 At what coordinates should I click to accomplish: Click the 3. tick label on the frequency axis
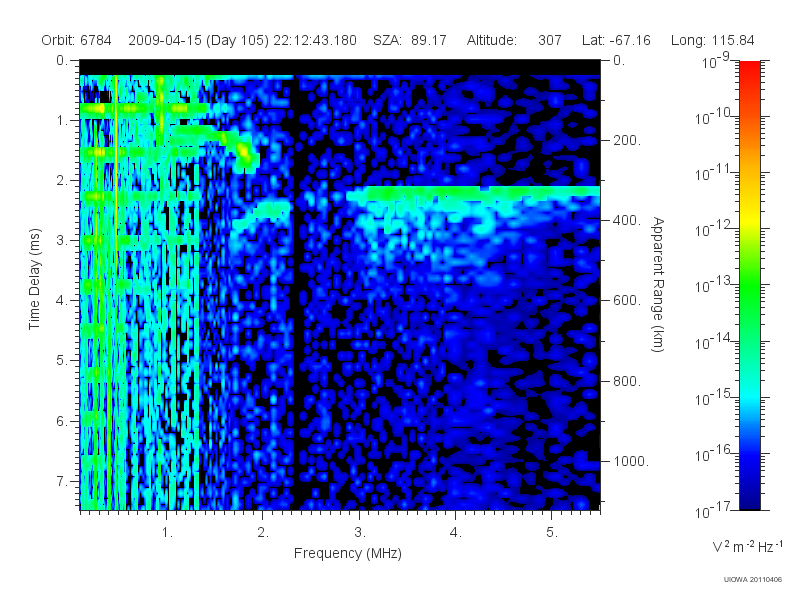[x=360, y=533]
